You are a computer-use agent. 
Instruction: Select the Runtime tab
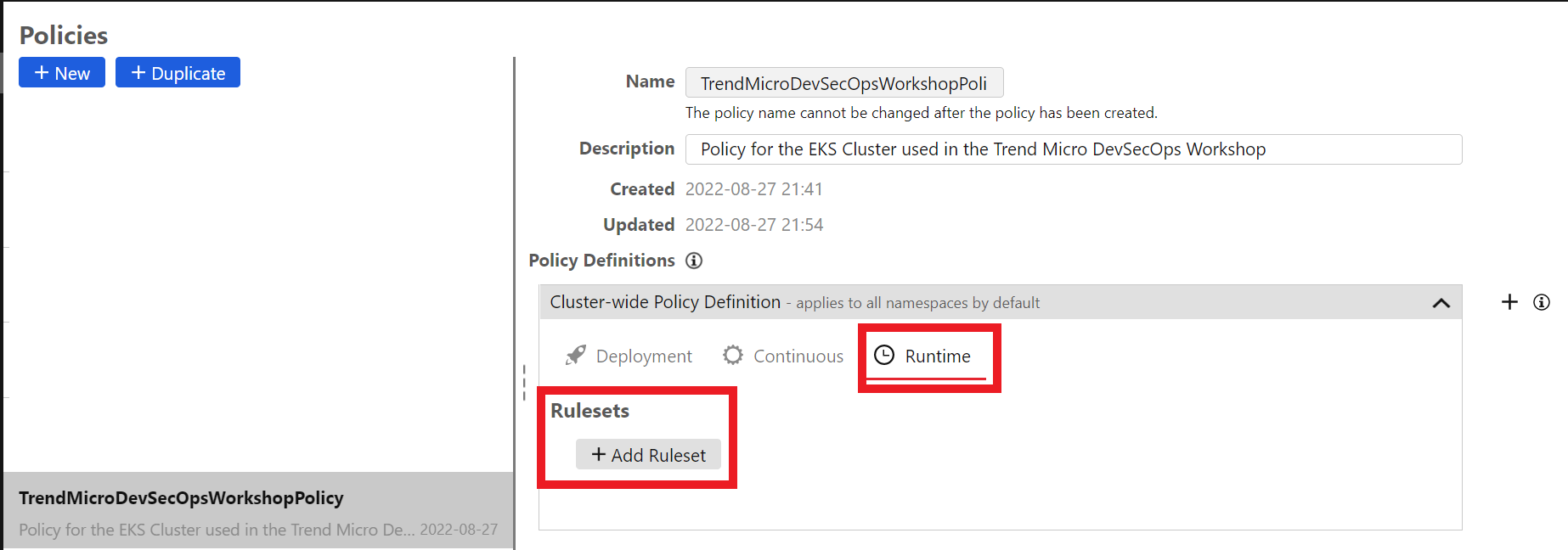924,356
